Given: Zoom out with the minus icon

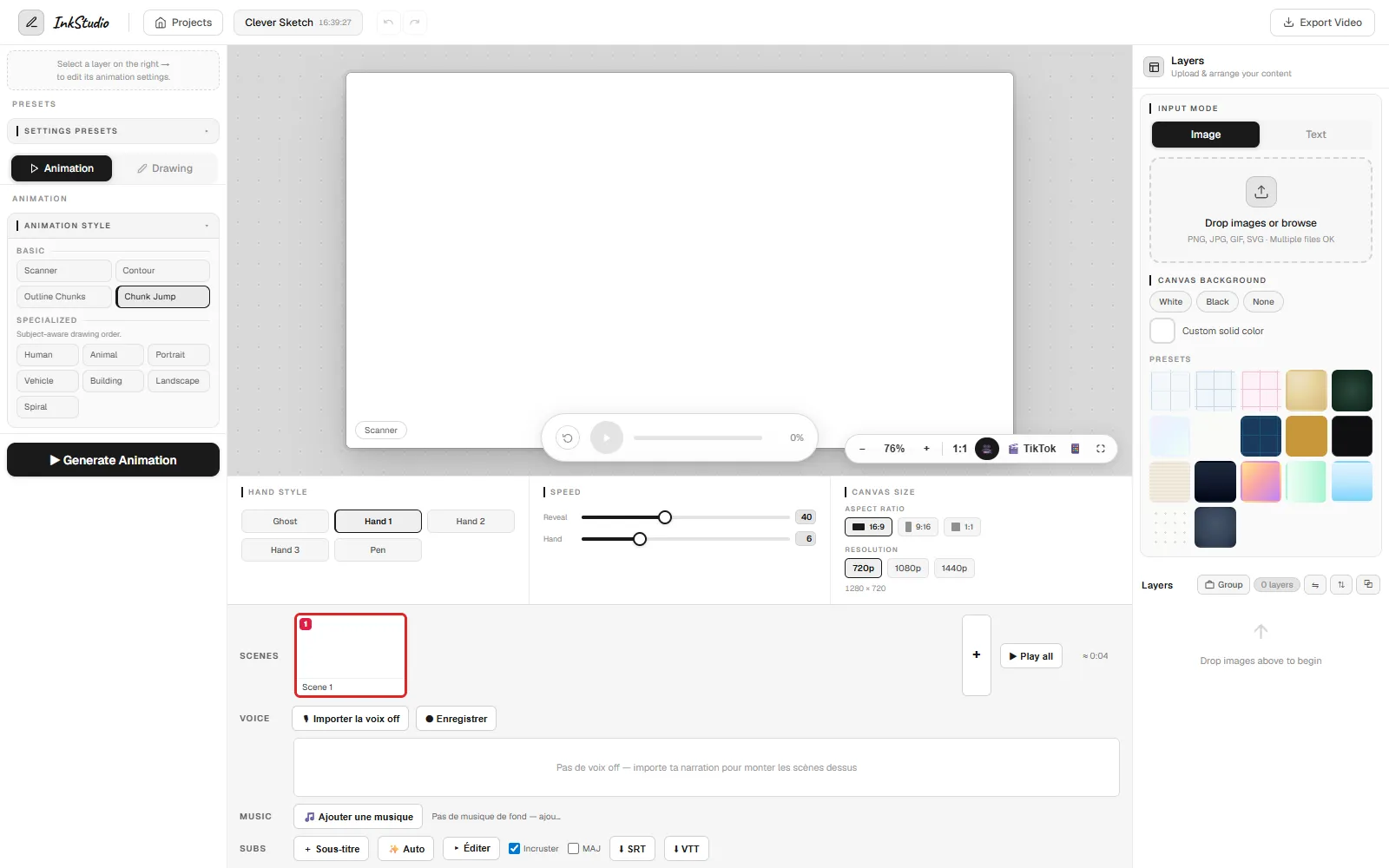Looking at the screenshot, I should 862,449.
